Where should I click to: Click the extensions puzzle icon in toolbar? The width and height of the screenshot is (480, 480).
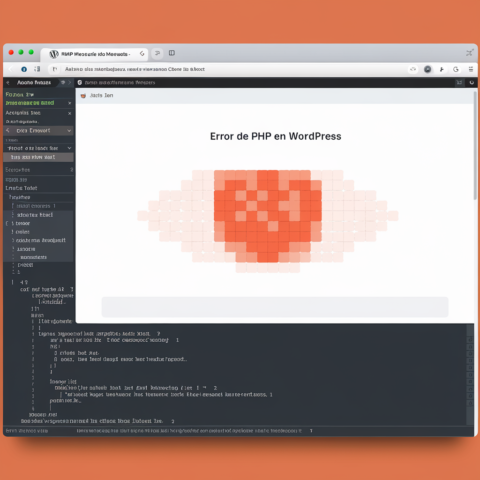[x=442, y=69]
